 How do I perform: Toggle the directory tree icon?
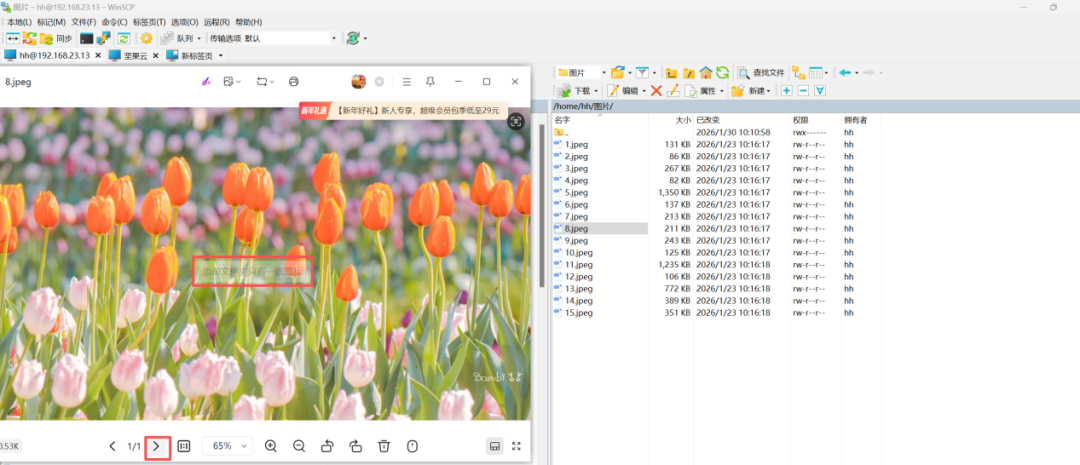tap(798, 72)
